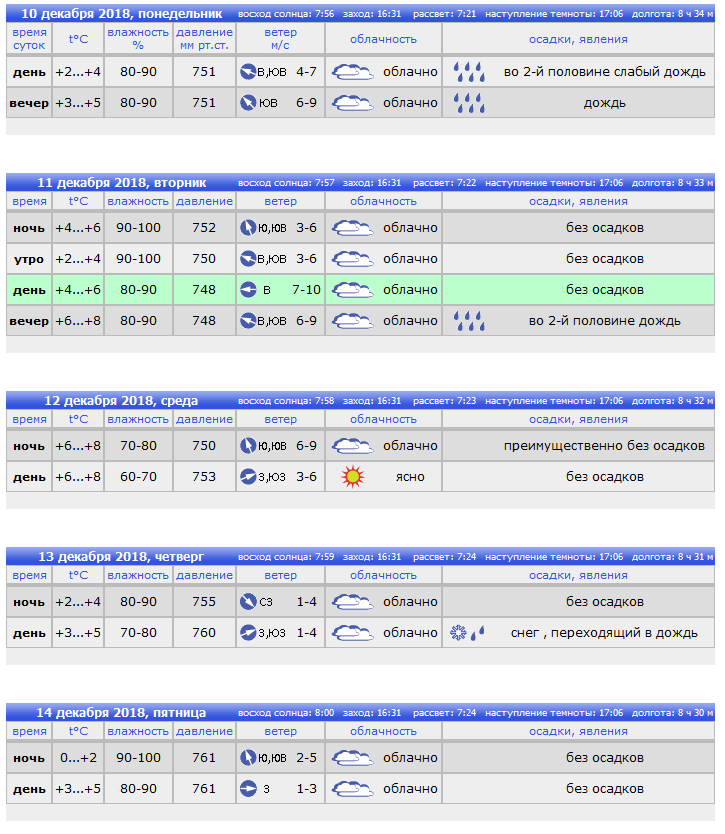Click cloud icon for 14 December night
The width and height of the screenshot is (725, 834).
point(353,758)
